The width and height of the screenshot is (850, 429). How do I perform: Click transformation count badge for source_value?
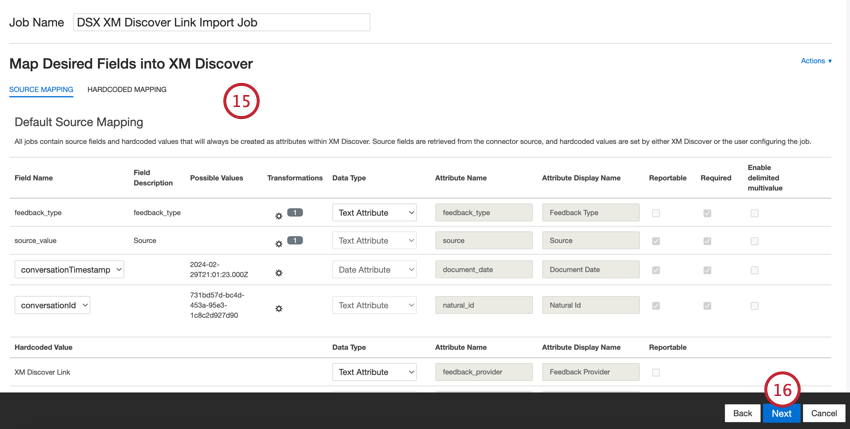point(295,241)
